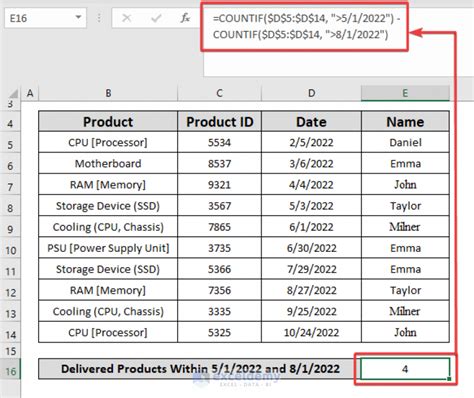The width and height of the screenshot is (474, 398).
Task: Select cell with Product ID 3735
Action: tap(219, 248)
